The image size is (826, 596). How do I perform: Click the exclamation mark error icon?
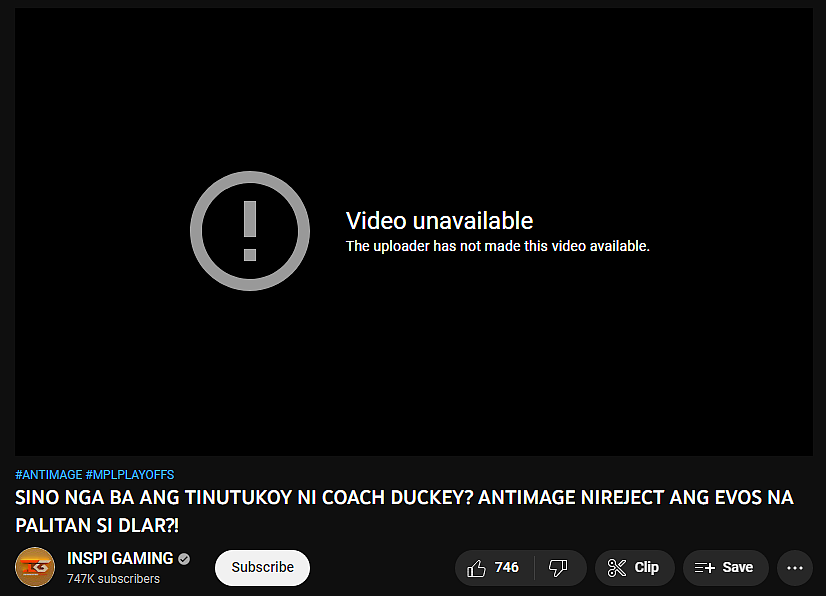pos(250,231)
